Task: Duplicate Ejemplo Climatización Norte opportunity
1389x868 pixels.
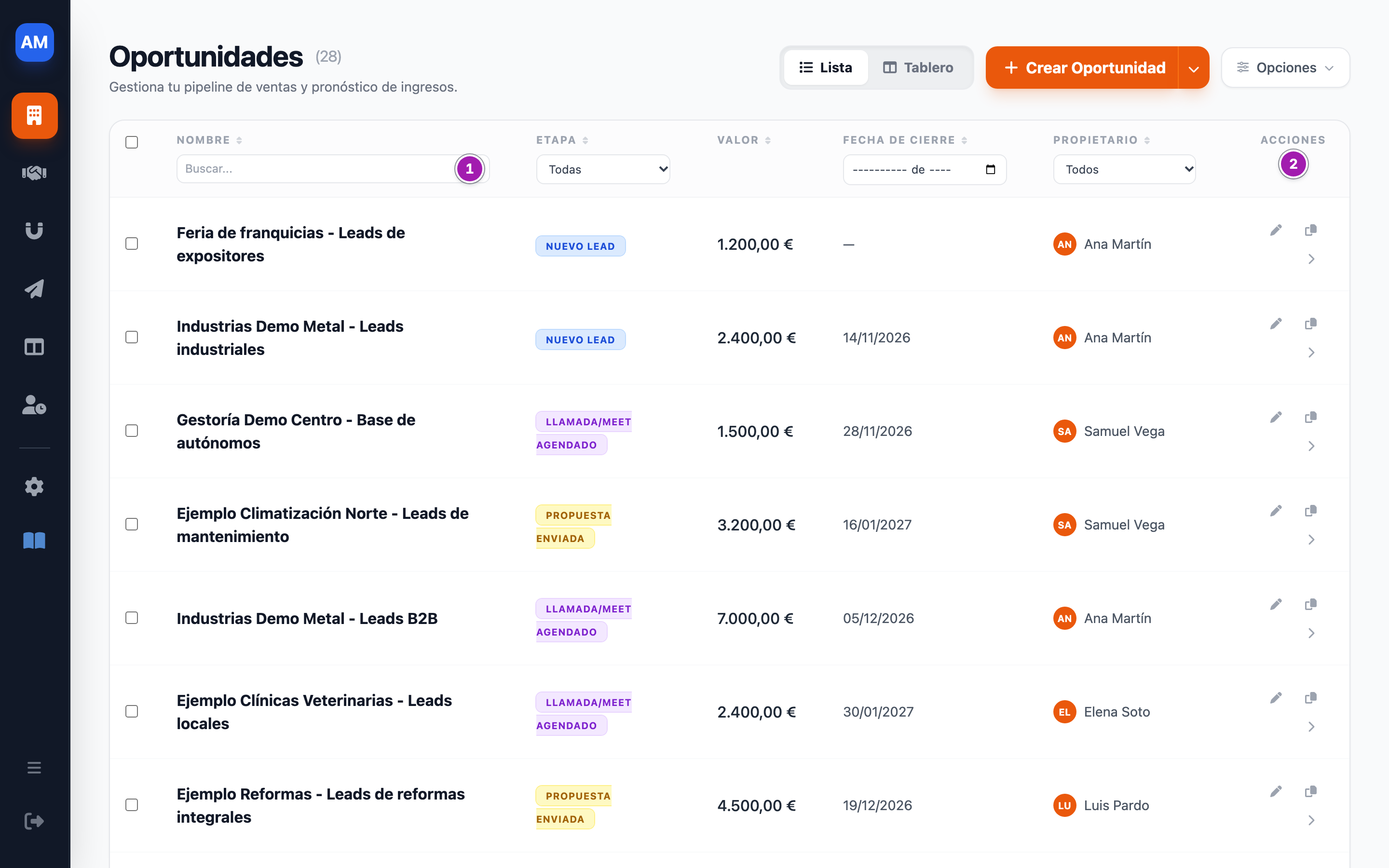Action: (x=1310, y=511)
